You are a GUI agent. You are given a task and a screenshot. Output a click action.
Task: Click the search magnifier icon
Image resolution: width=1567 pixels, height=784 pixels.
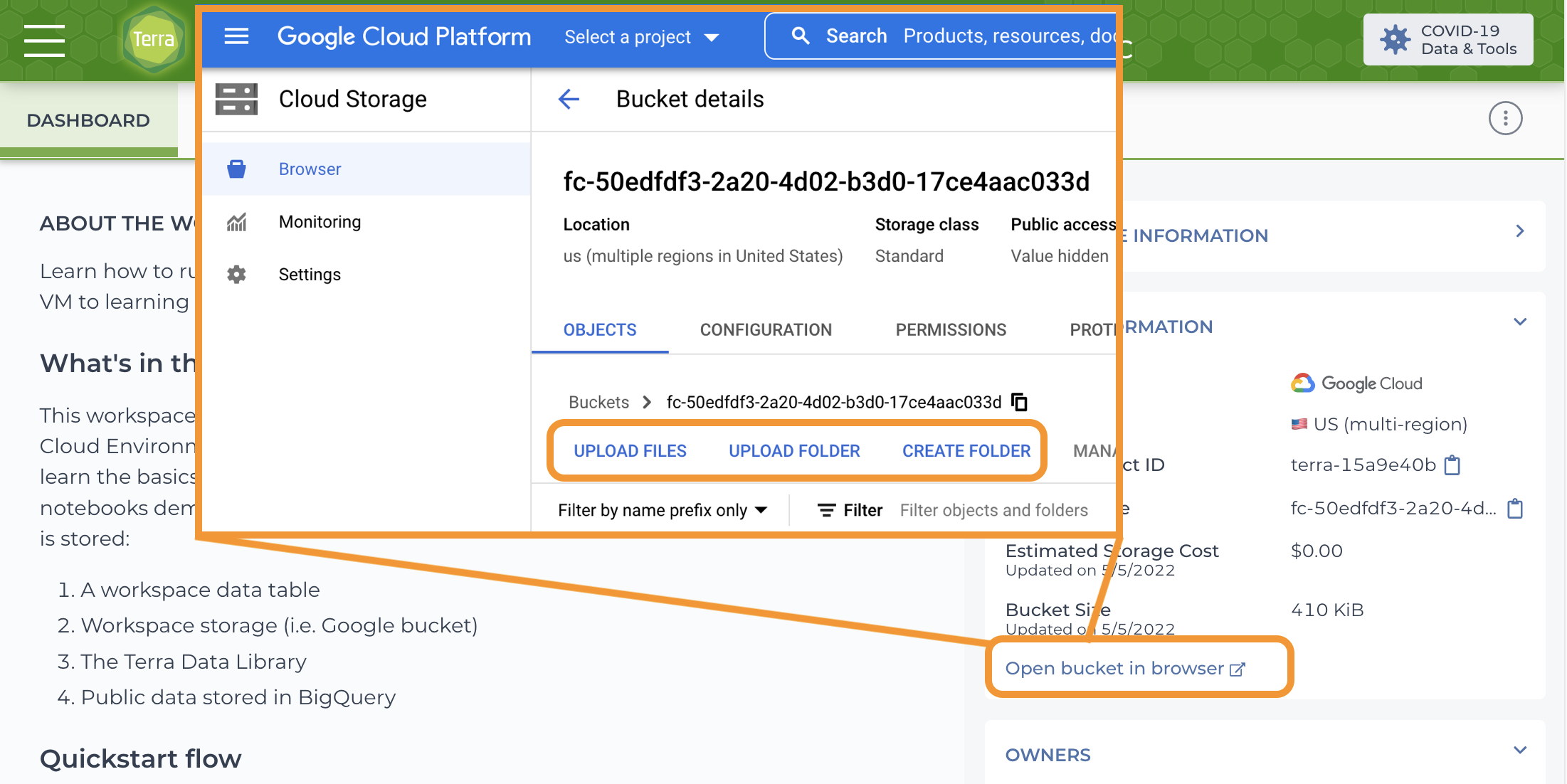801,36
